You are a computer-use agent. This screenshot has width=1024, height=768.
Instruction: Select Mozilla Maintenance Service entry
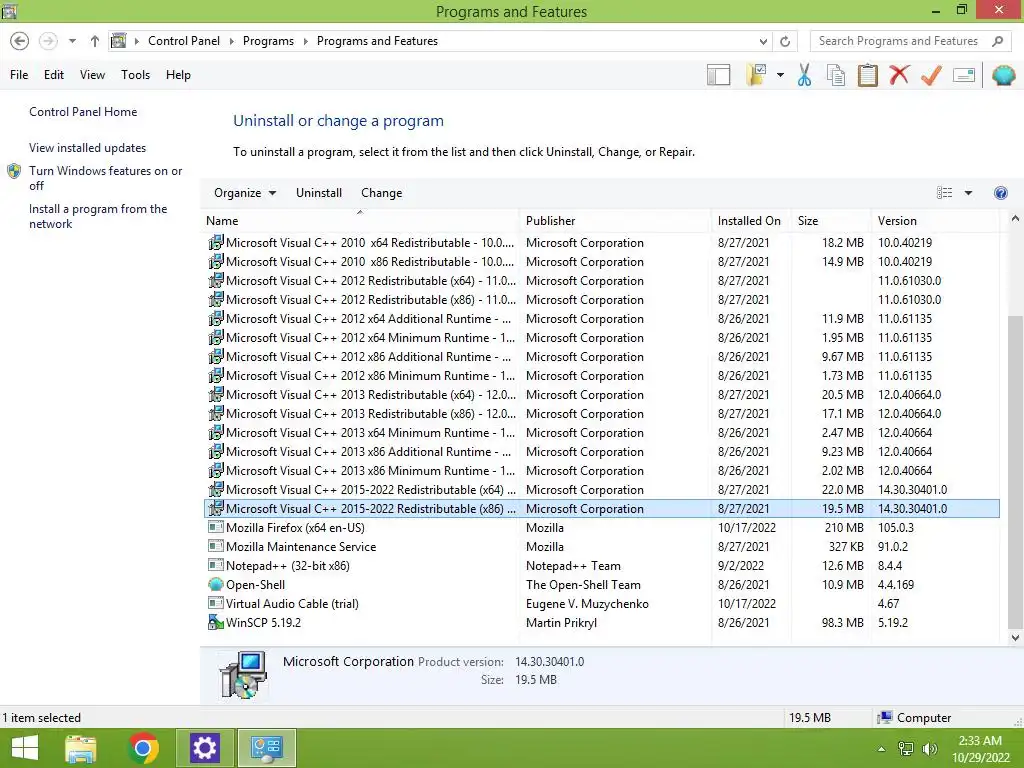pyautogui.click(x=602, y=547)
